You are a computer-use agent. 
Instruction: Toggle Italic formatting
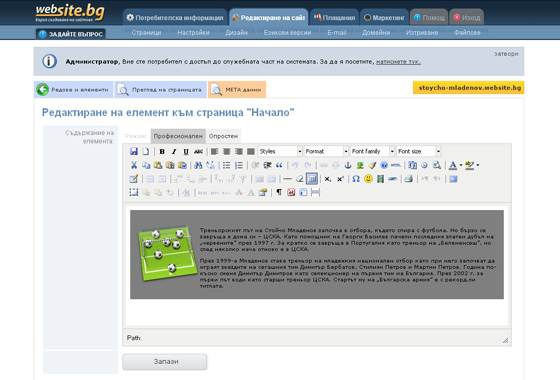(x=174, y=151)
